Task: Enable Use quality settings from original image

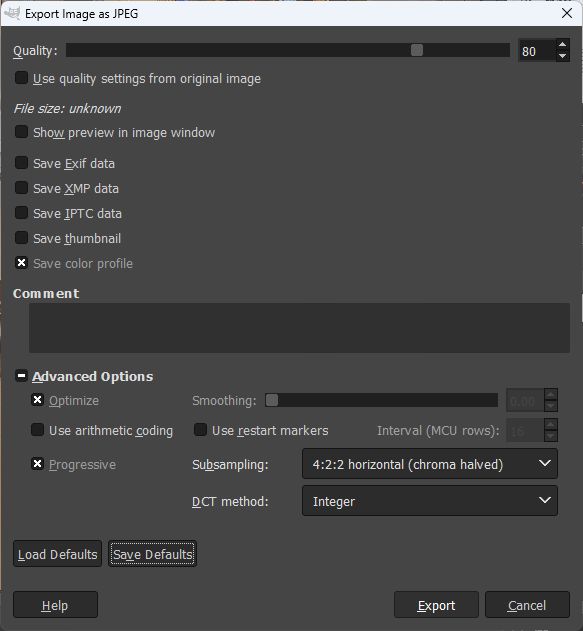Action: point(21,78)
